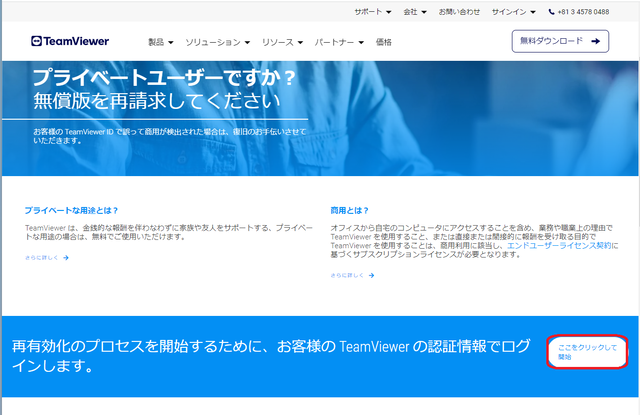Click the 無料ダウンロード button

pos(560,41)
